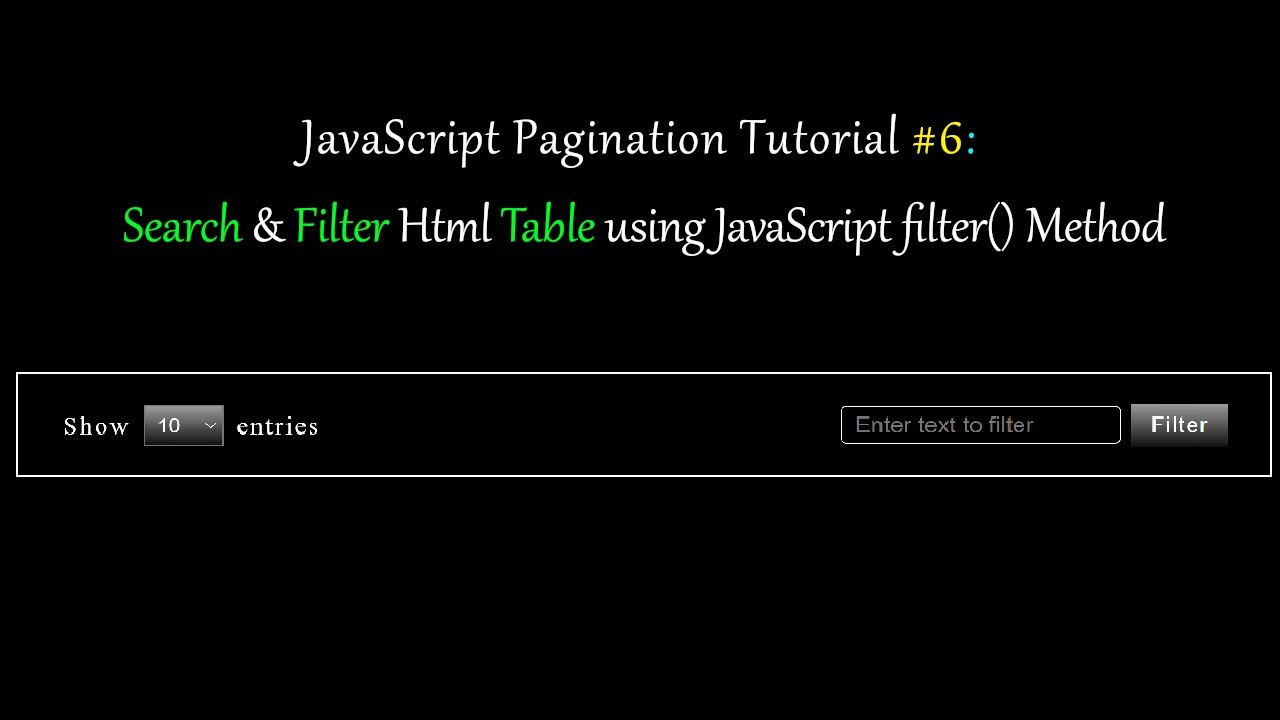Click the 'Enter text to filter' input field

(980, 425)
